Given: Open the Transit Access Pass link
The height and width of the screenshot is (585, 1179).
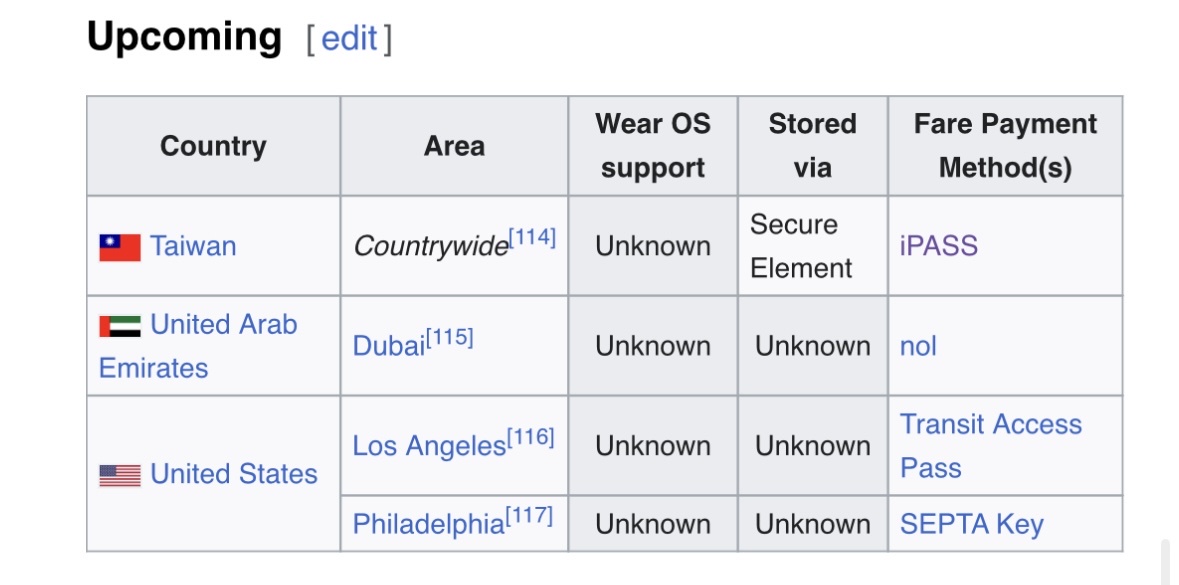Looking at the screenshot, I should pyautogui.click(x=990, y=424).
